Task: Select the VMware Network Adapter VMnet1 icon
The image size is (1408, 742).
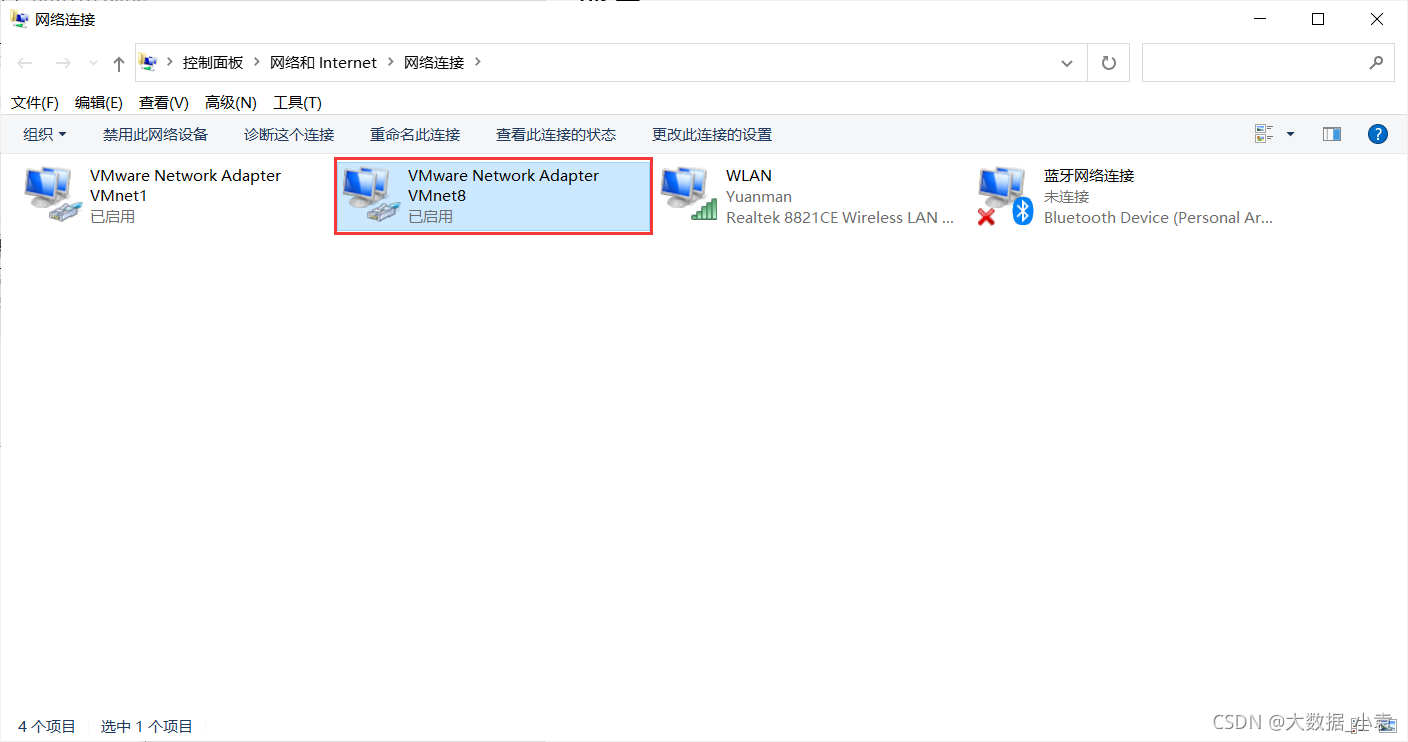Action: pyautogui.click(x=52, y=195)
